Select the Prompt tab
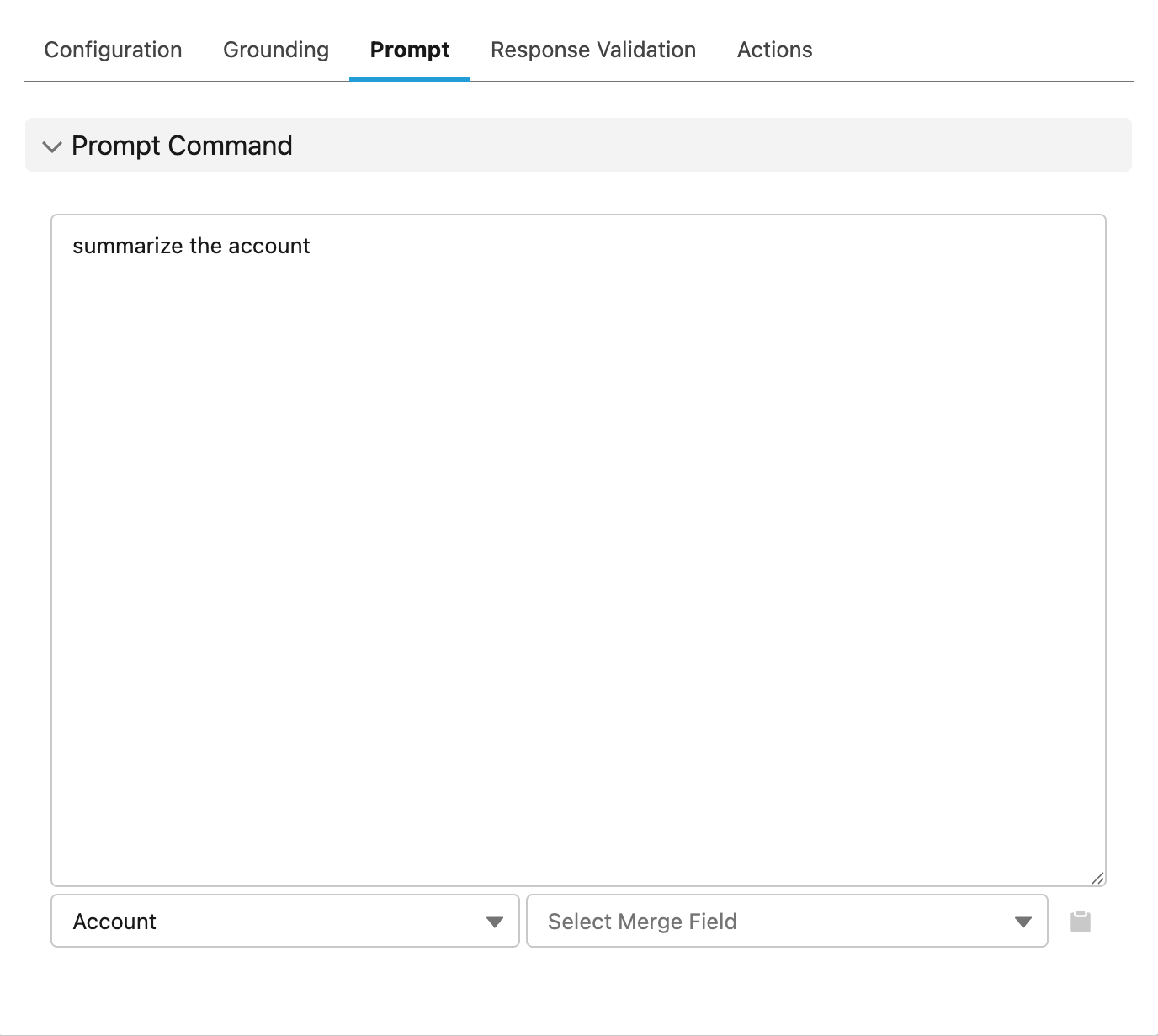Image resolution: width=1158 pixels, height=1036 pixels. pyautogui.click(x=410, y=50)
